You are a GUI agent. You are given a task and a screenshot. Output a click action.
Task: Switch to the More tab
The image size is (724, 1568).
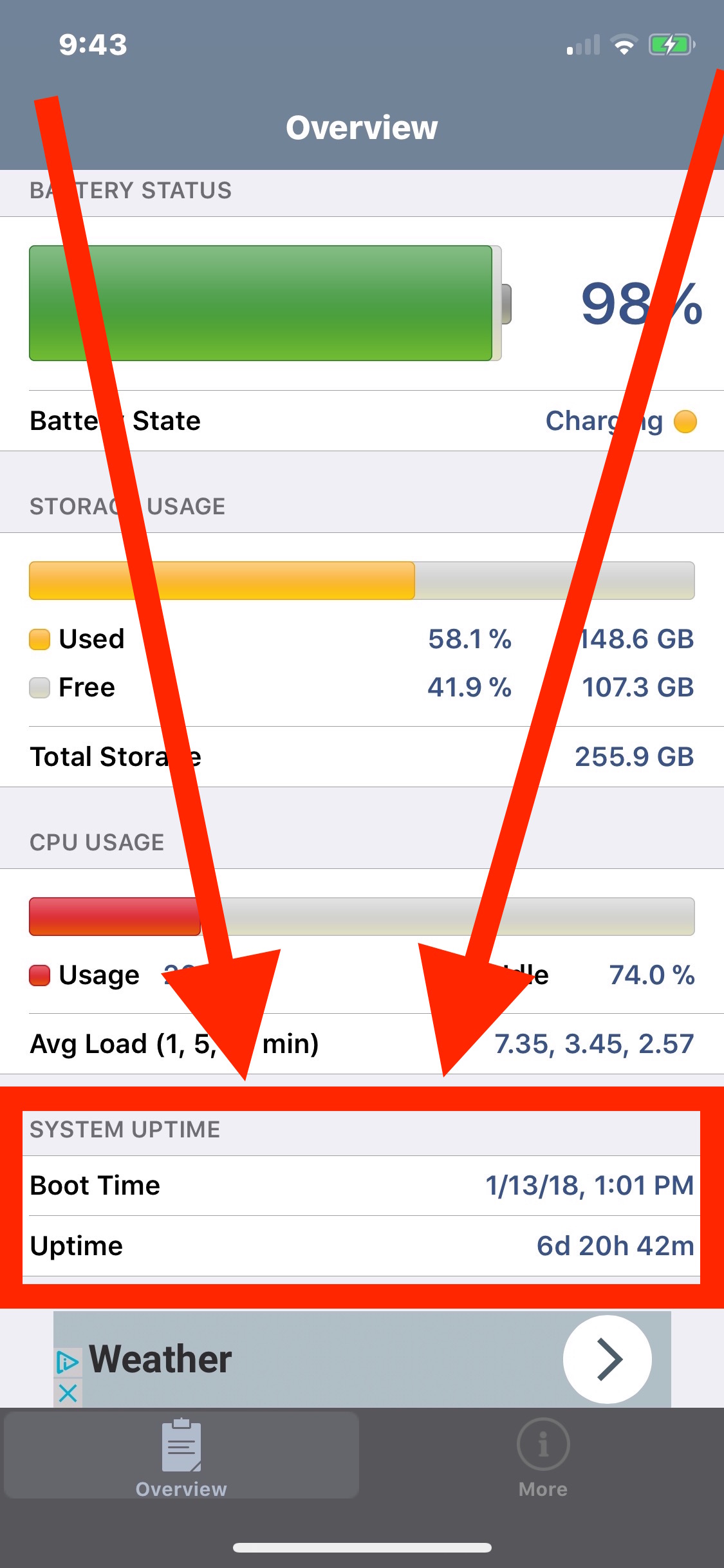coord(543,1458)
